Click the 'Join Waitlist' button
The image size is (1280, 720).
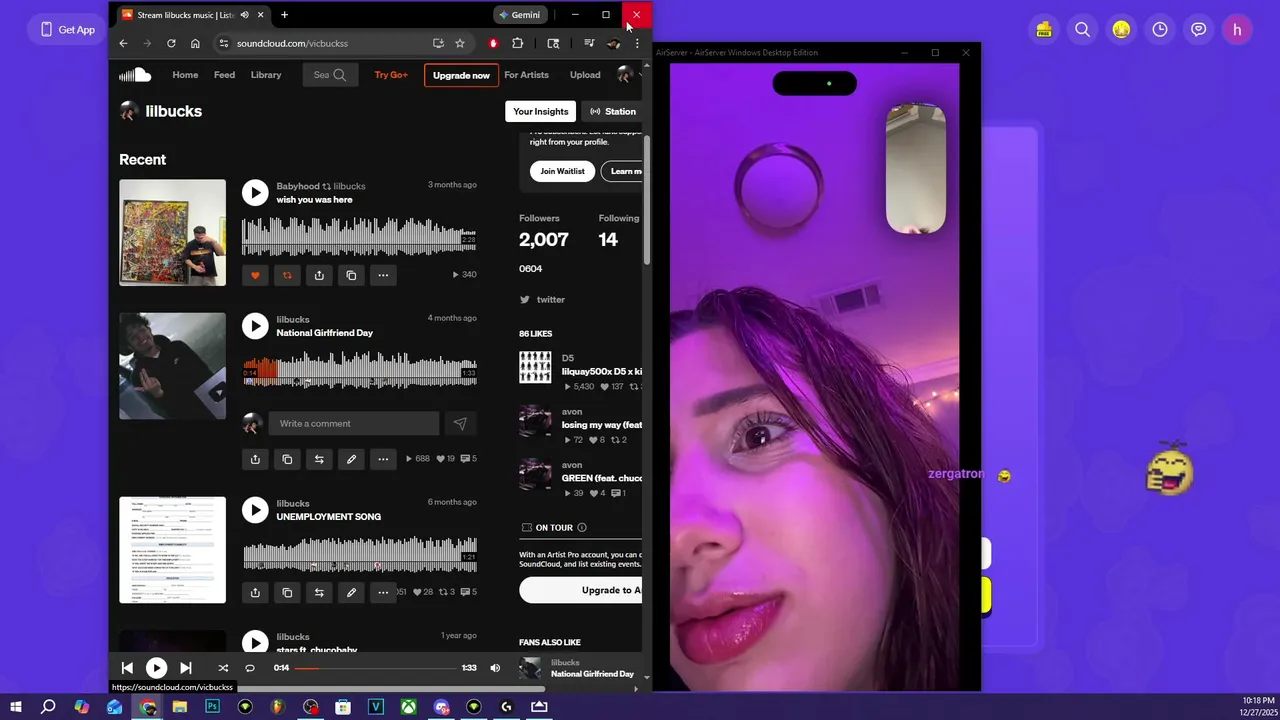point(562,171)
